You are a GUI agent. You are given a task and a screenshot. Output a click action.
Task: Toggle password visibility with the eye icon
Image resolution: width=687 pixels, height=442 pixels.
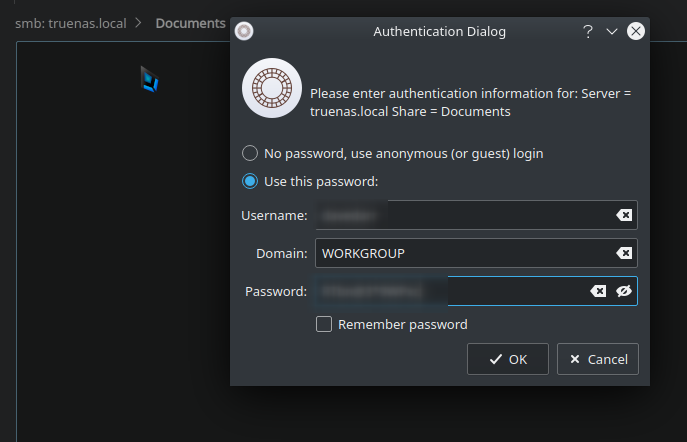tap(623, 291)
